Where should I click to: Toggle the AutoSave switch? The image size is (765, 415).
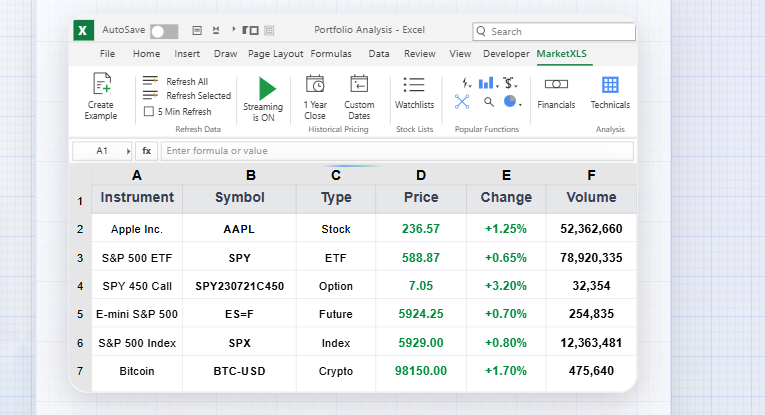pyautogui.click(x=164, y=31)
